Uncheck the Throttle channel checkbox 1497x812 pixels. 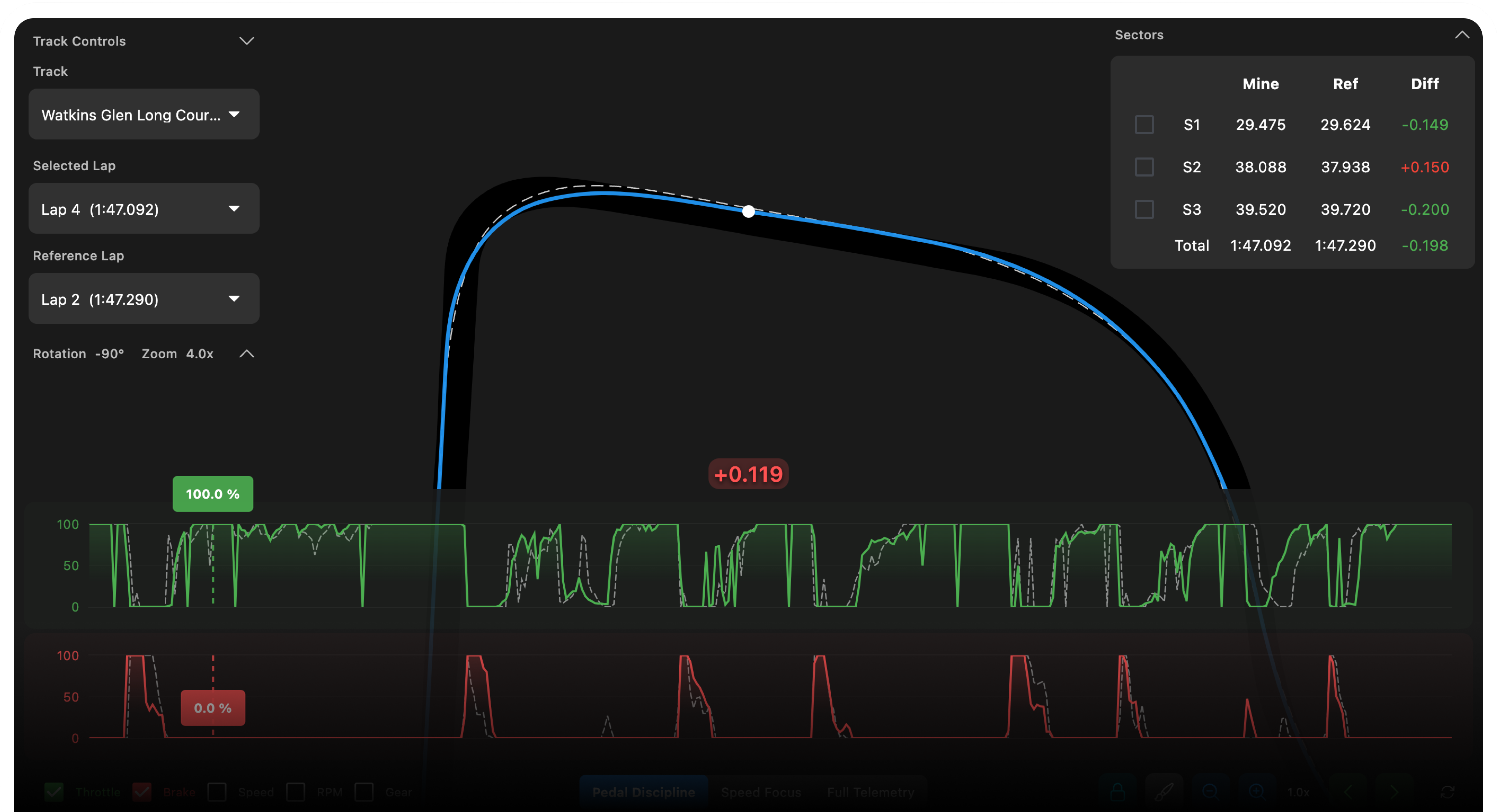55,792
